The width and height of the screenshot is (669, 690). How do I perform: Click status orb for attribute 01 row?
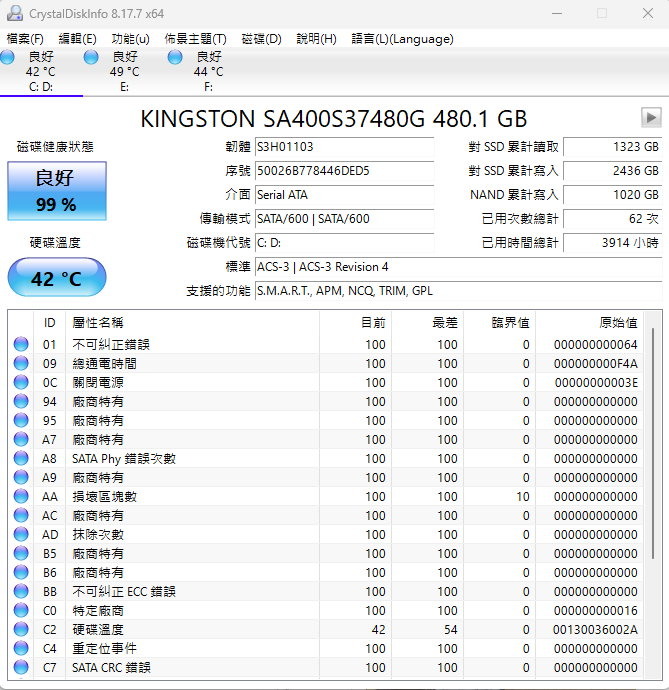21,344
